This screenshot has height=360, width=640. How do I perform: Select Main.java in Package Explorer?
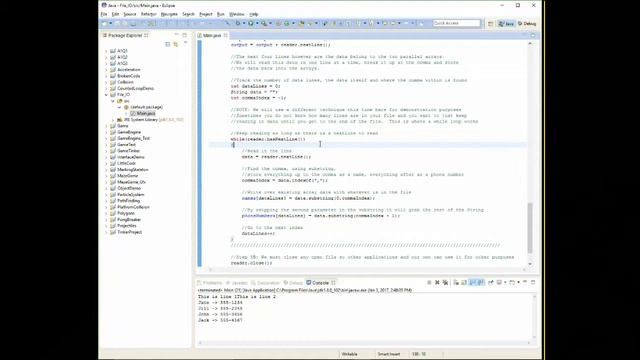click(x=143, y=113)
